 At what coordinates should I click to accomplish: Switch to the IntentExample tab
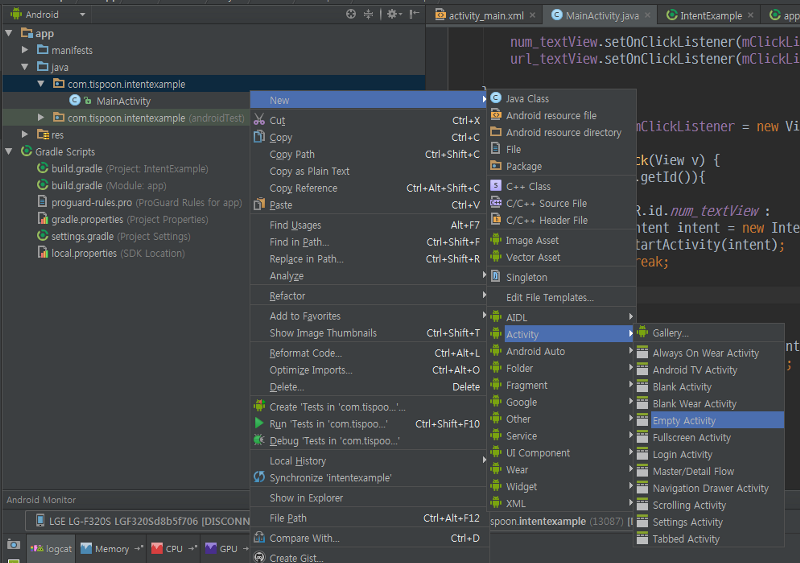coord(710,16)
